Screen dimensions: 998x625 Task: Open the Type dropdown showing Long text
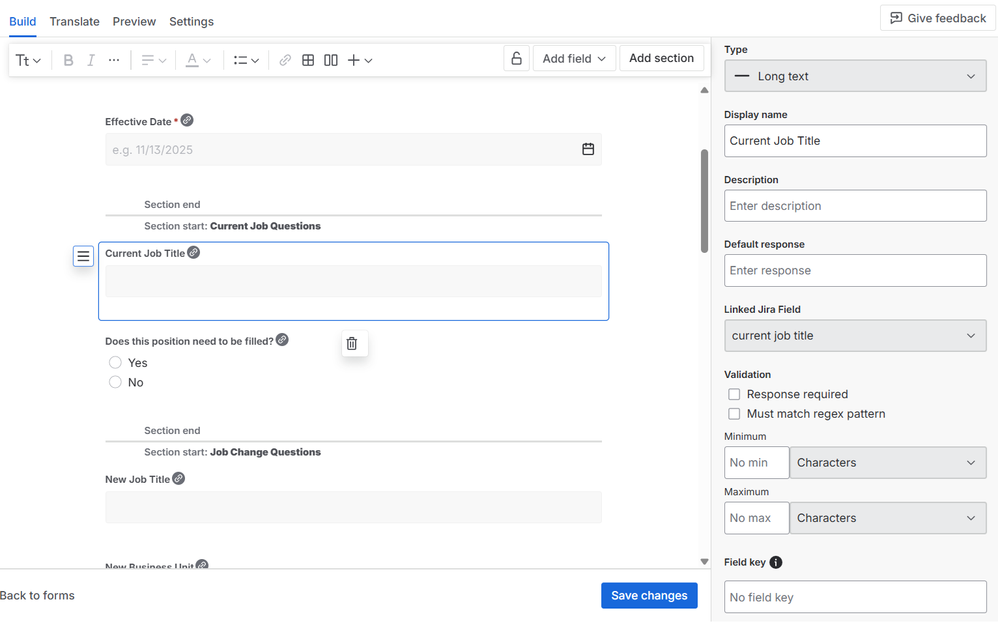(x=855, y=75)
